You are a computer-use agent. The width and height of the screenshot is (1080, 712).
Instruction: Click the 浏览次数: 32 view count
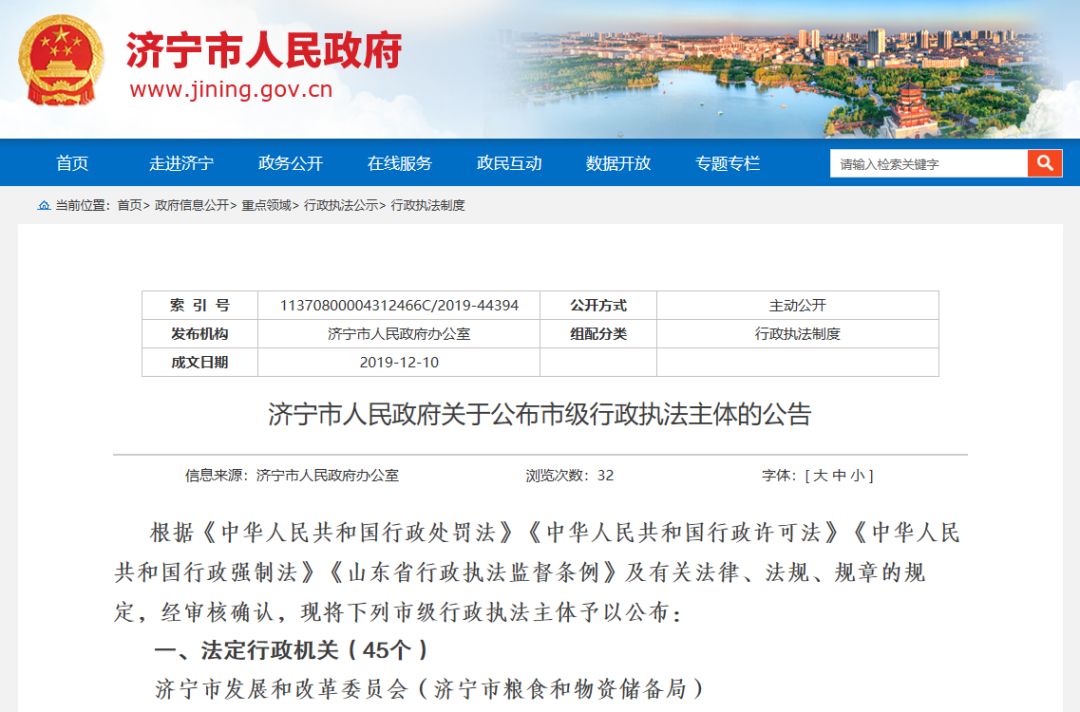coord(570,475)
